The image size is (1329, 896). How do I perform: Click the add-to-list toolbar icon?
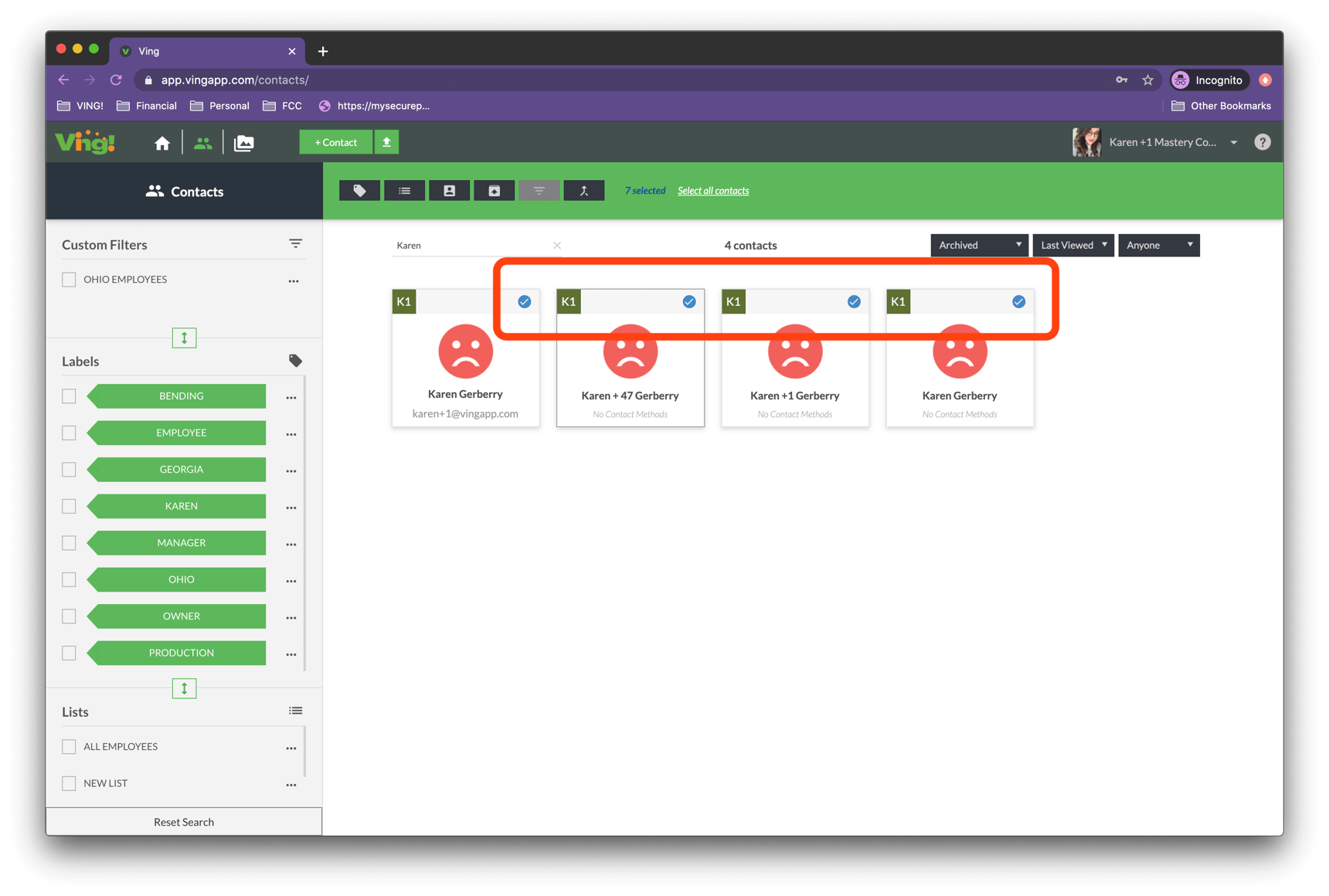coord(404,191)
